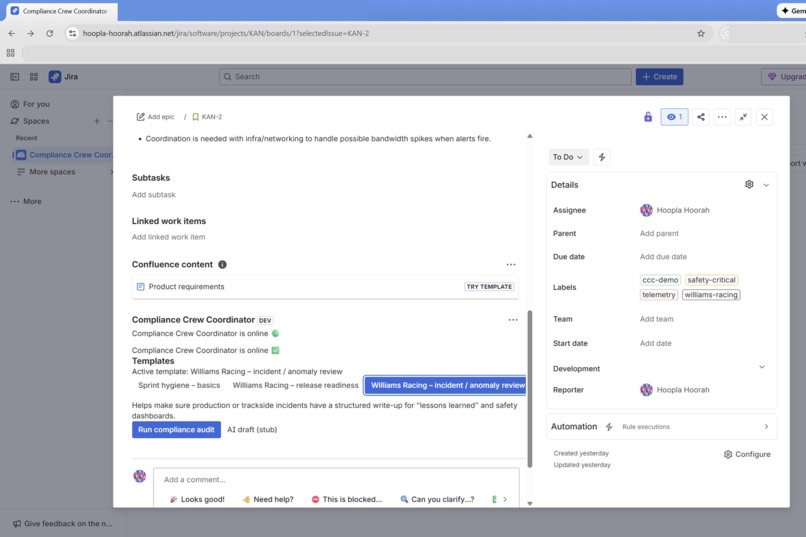806x537 pixels.
Task: Click the Add epic link
Action: coord(155,117)
